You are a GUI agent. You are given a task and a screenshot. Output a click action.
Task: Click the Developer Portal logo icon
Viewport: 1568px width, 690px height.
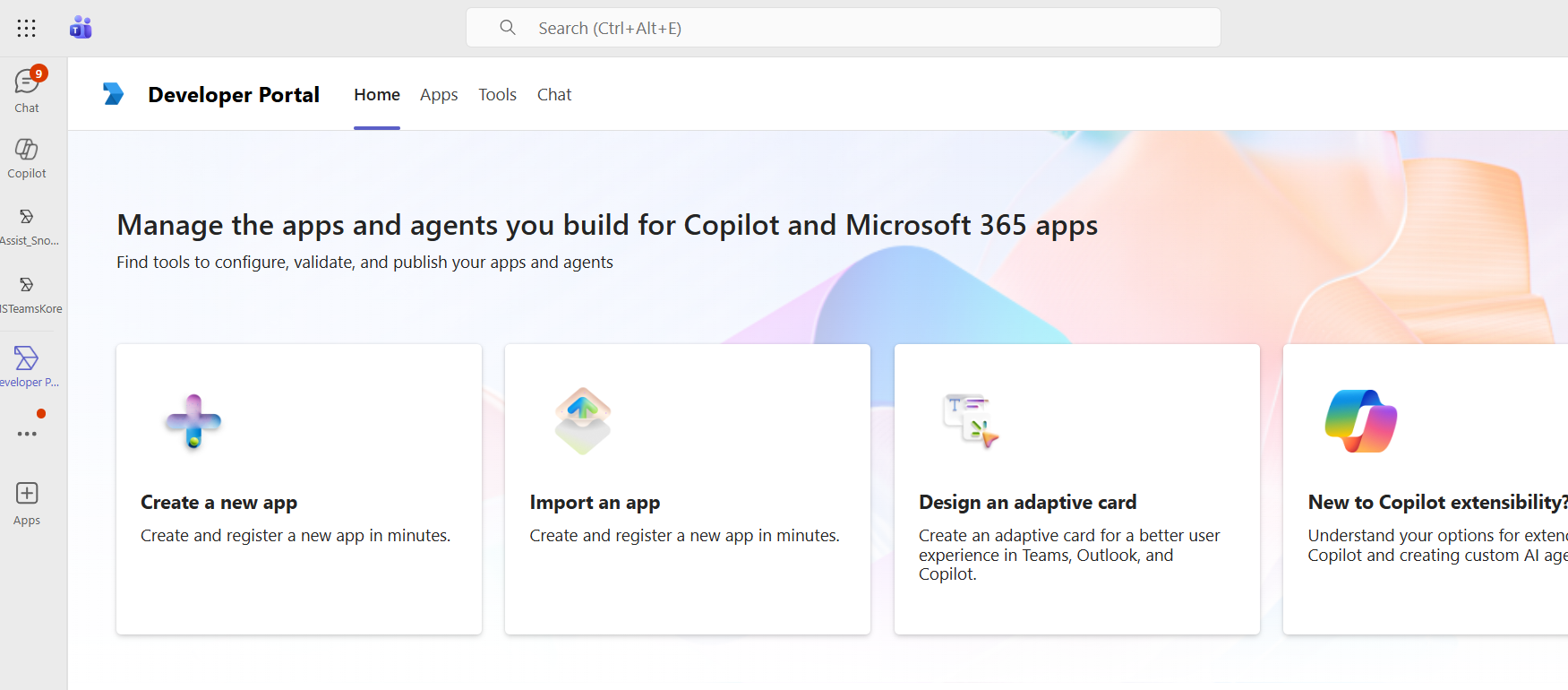pos(114,94)
